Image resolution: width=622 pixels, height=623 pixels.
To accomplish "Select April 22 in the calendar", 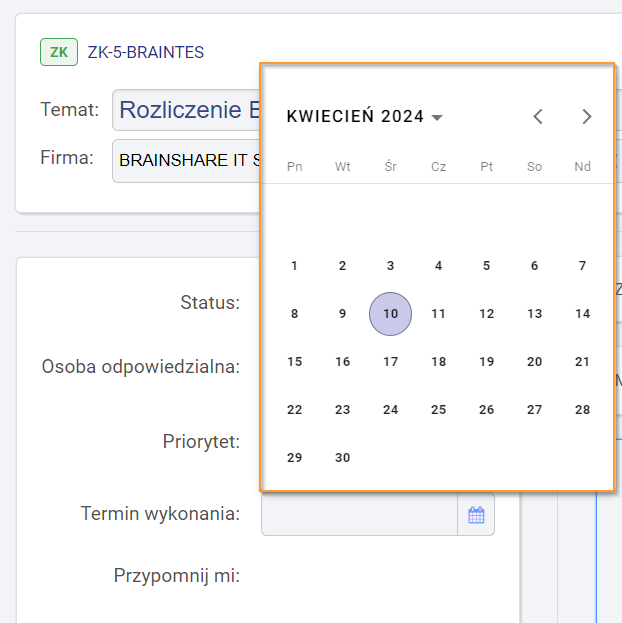I will 295,410.
